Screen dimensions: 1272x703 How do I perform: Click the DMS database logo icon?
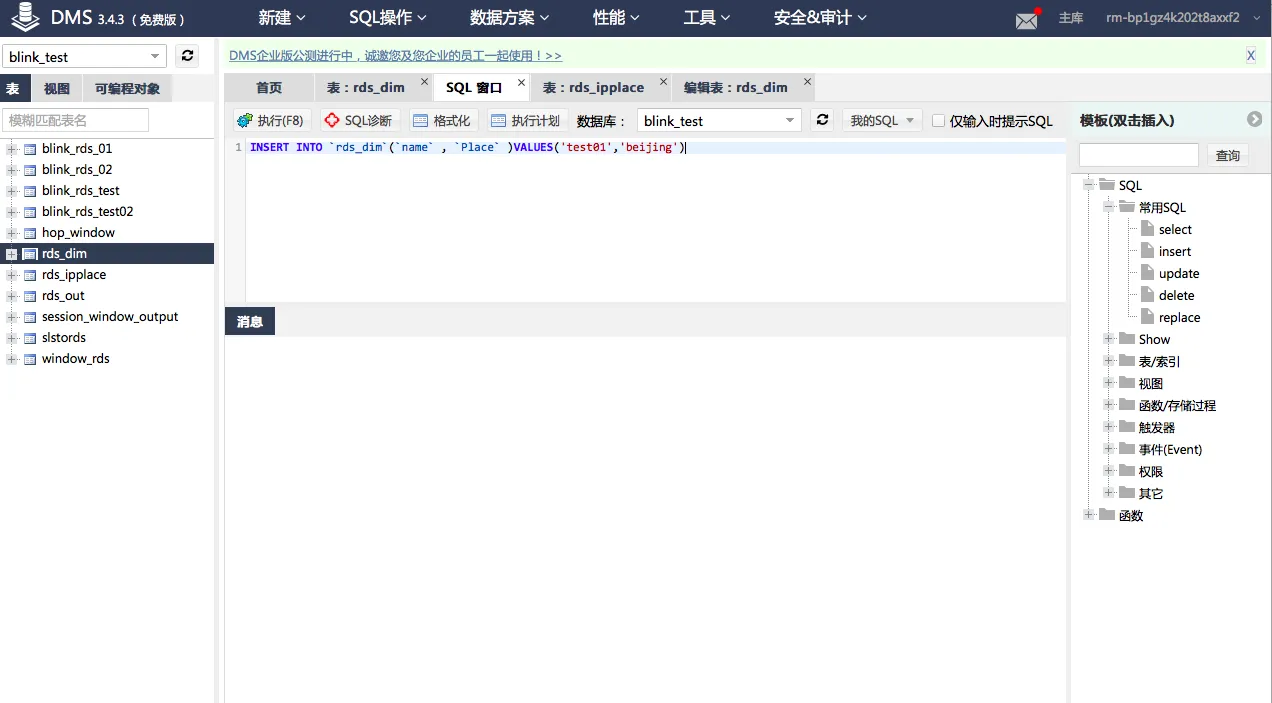(26, 18)
